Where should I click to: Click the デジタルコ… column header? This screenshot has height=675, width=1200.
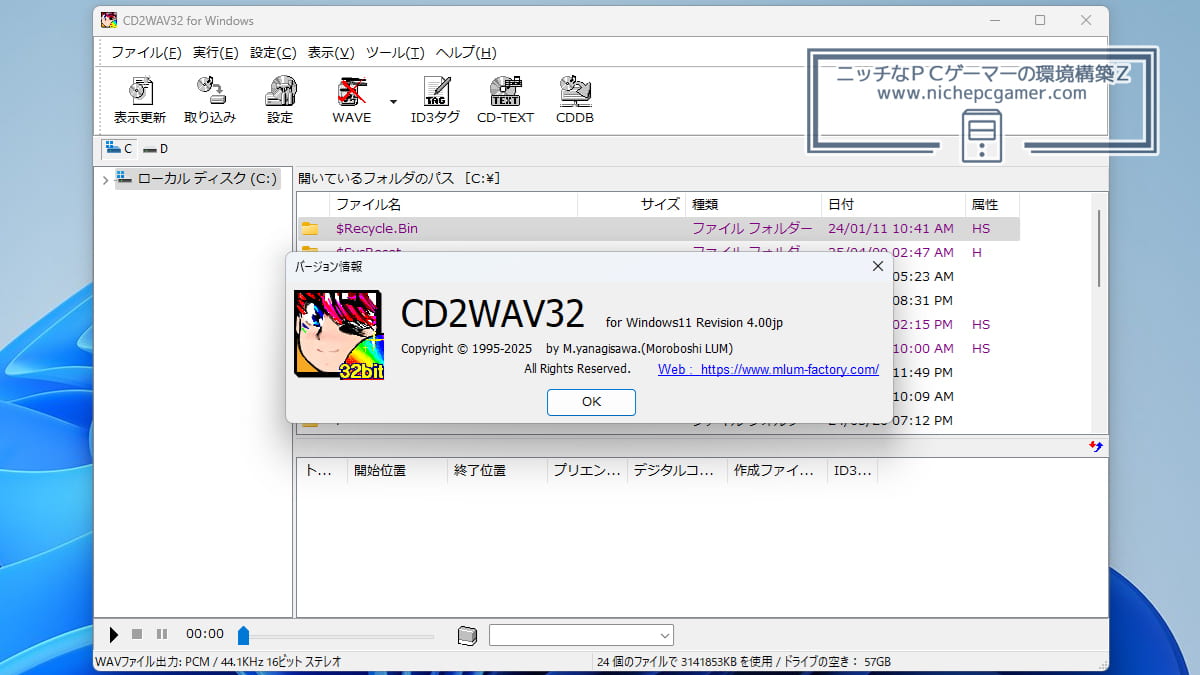[677, 471]
